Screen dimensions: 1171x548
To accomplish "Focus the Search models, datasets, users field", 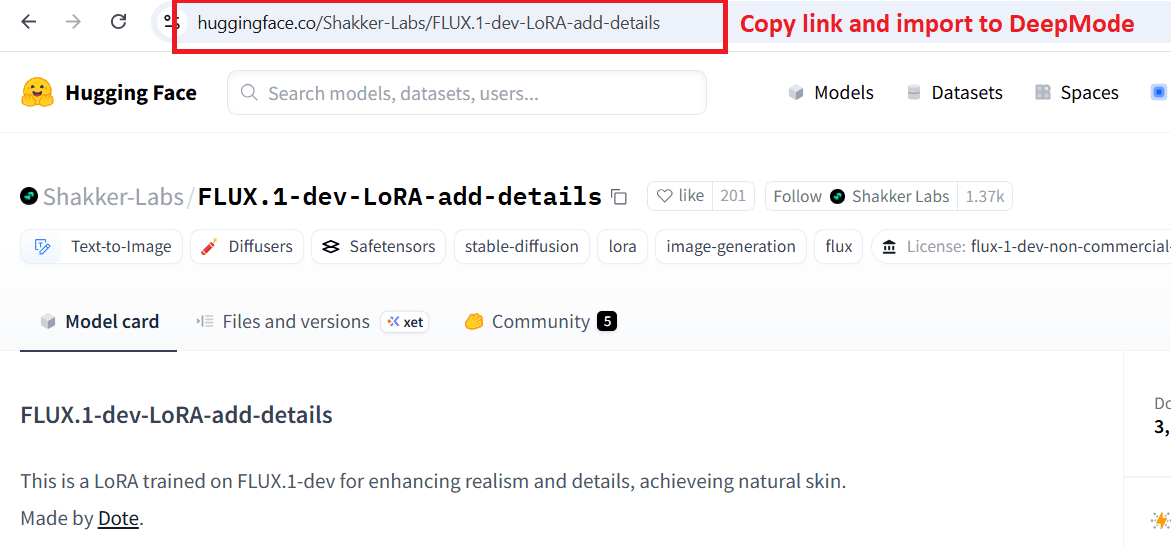I will tap(467, 93).
